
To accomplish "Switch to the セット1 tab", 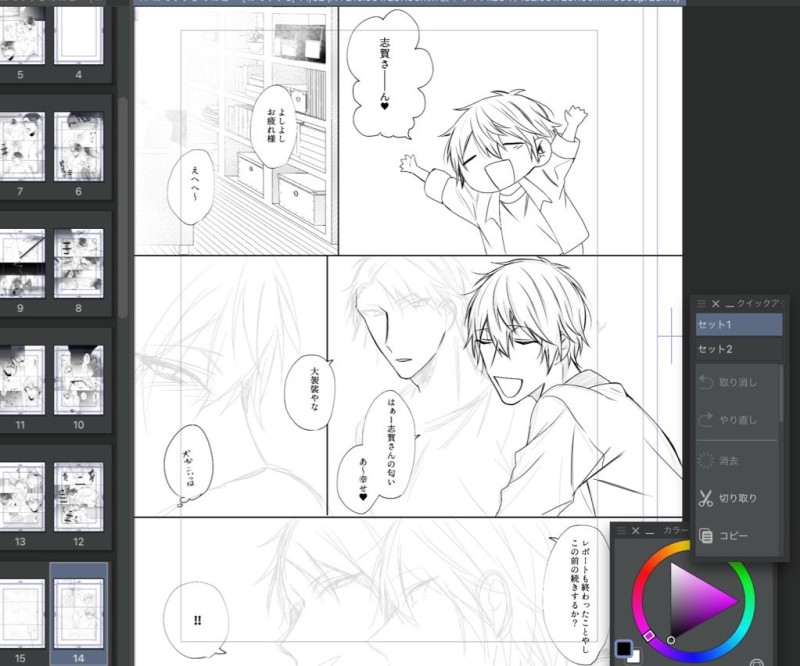I will [x=739, y=325].
